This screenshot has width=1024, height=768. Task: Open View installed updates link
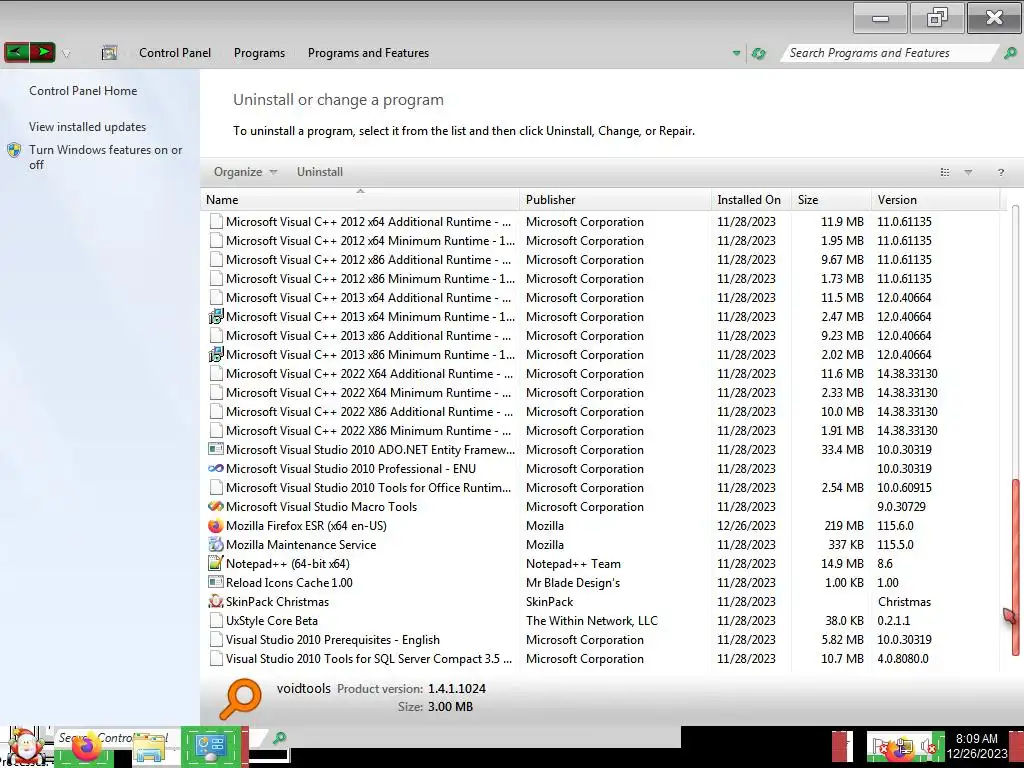[88, 127]
